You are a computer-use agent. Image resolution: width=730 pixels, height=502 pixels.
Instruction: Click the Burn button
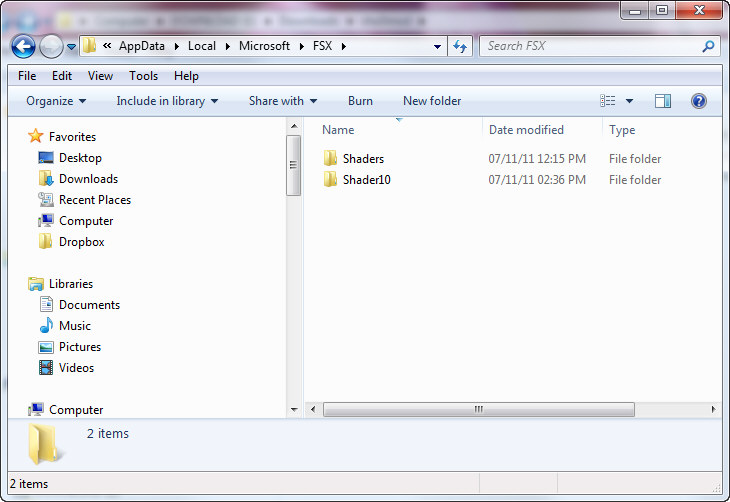point(360,101)
